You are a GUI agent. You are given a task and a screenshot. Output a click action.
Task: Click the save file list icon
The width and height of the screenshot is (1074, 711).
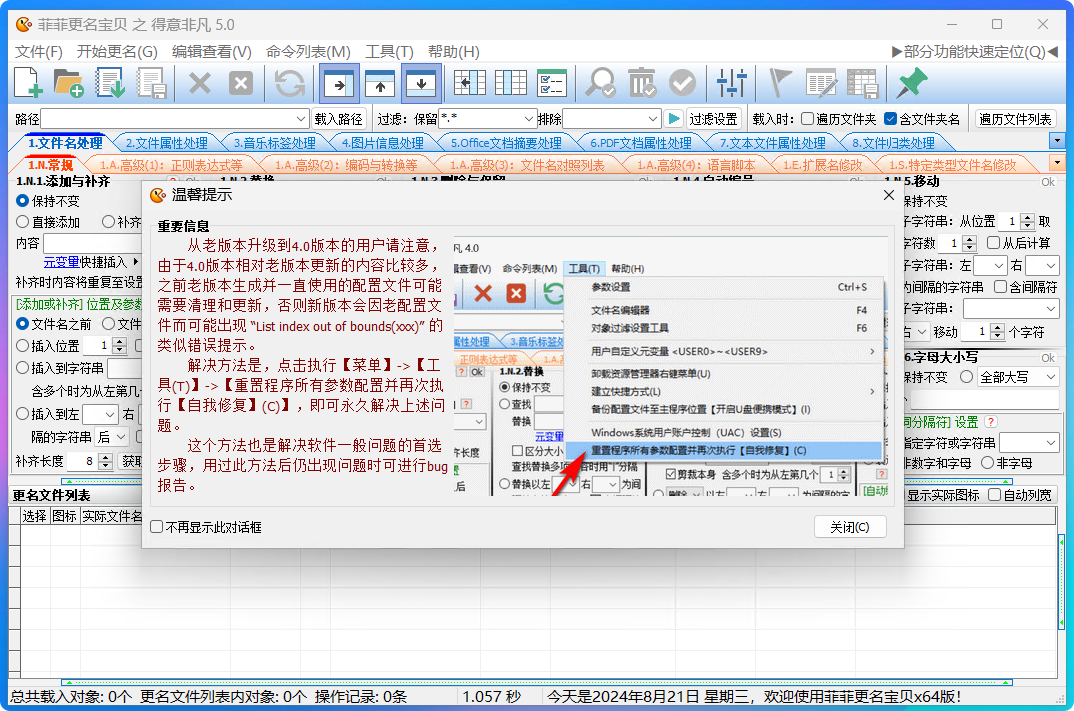pyautogui.click(x=151, y=83)
